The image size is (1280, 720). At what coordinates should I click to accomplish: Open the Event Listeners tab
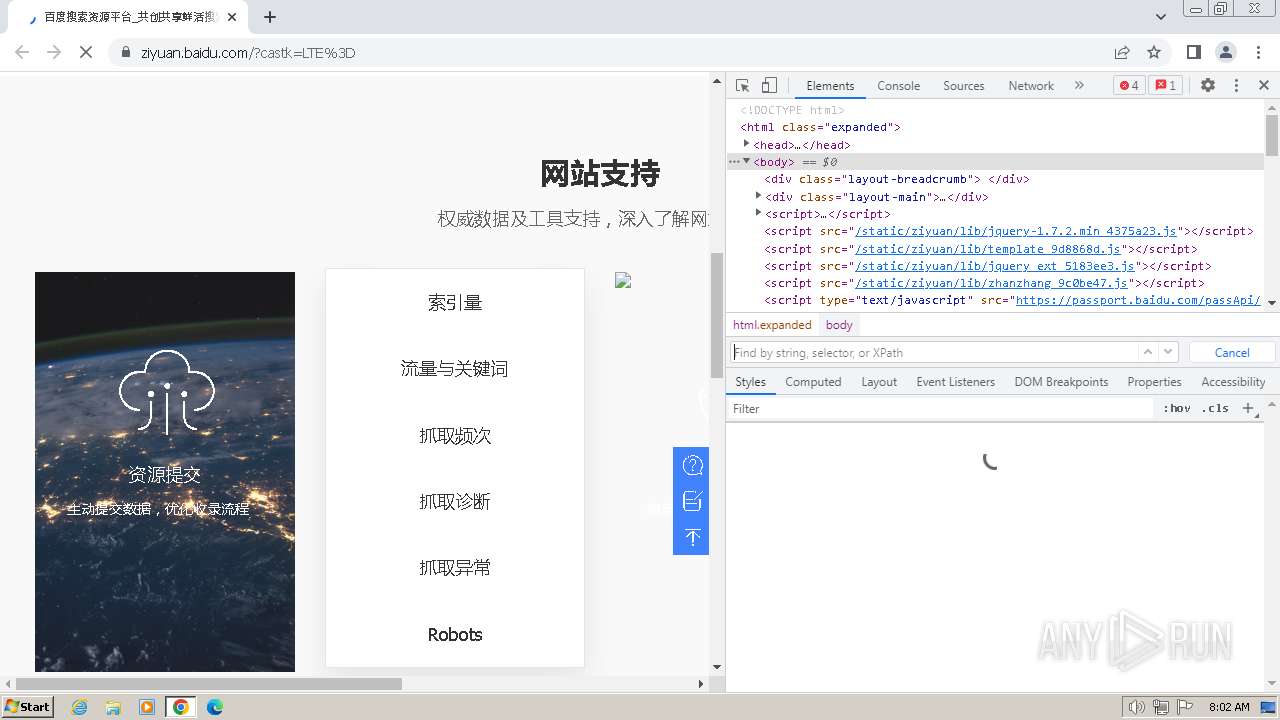point(956,382)
